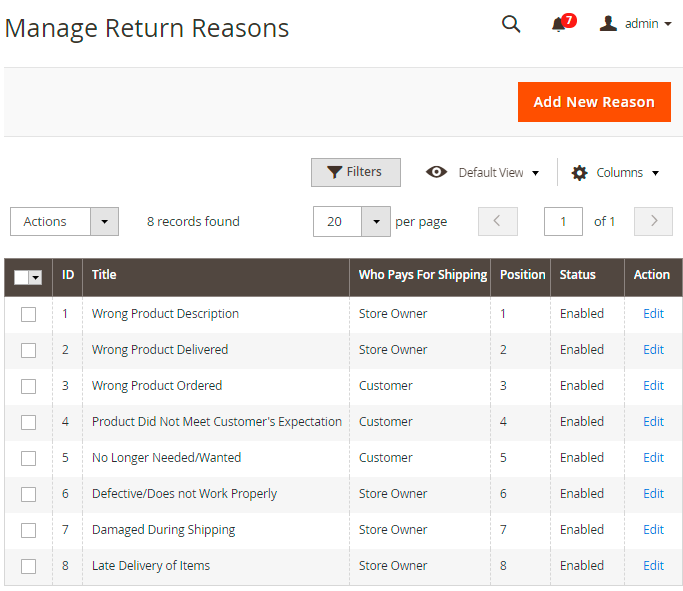Open the header select-all dropdown arrow
Screen dimensions: 683x591
click(x=36, y=277)
